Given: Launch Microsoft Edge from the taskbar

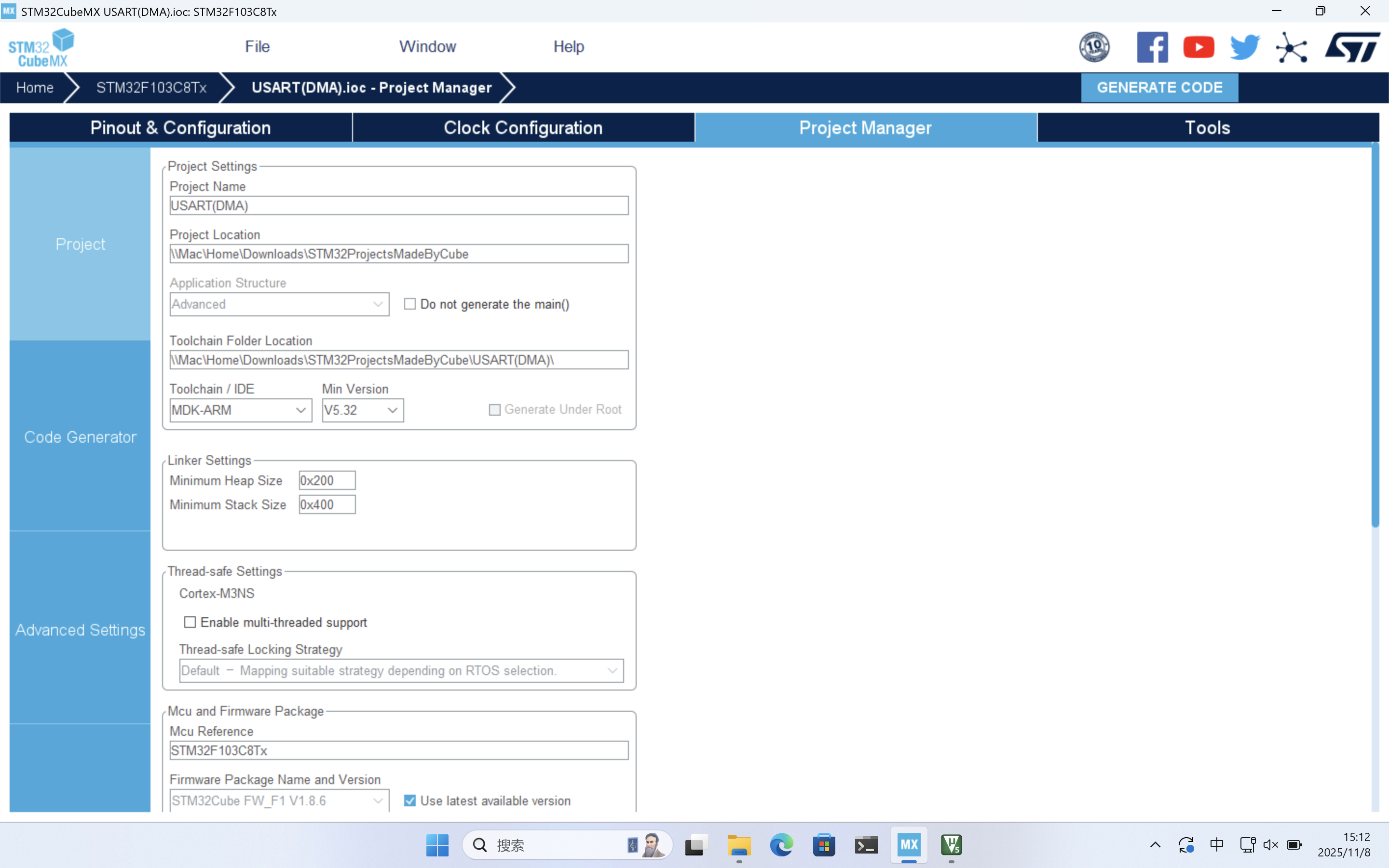Looking at the screenshot, I should click(x=781, y=845).
